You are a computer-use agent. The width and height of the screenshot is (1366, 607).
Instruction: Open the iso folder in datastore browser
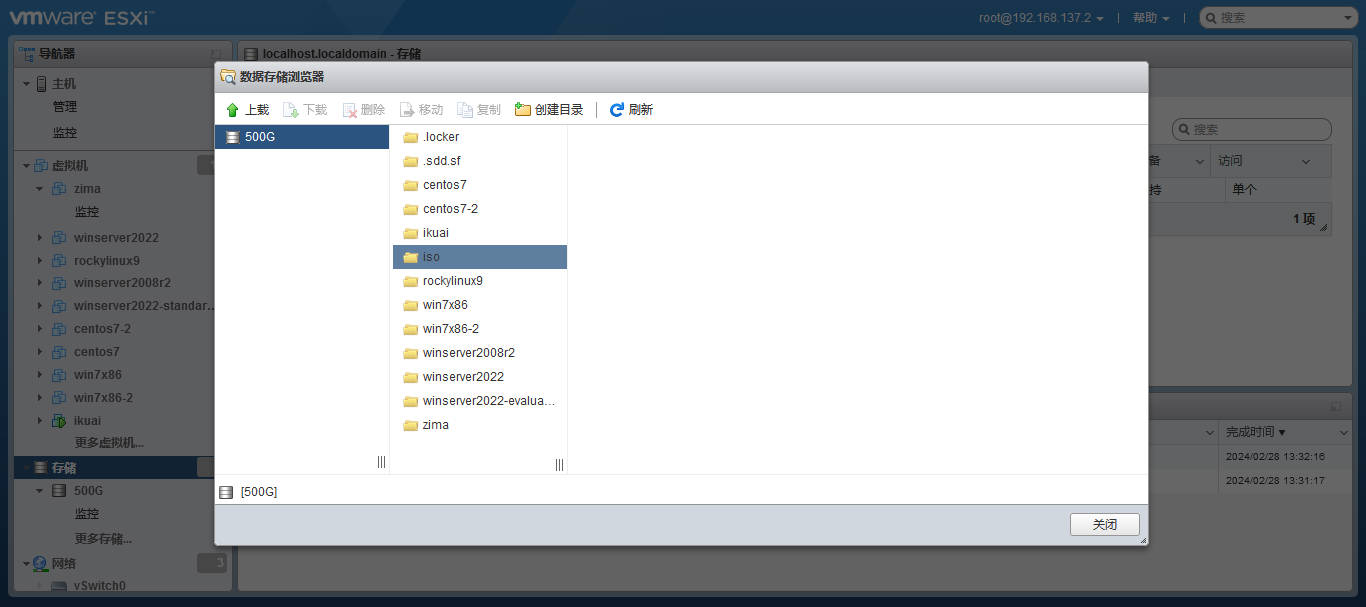(x=431, y=256)
